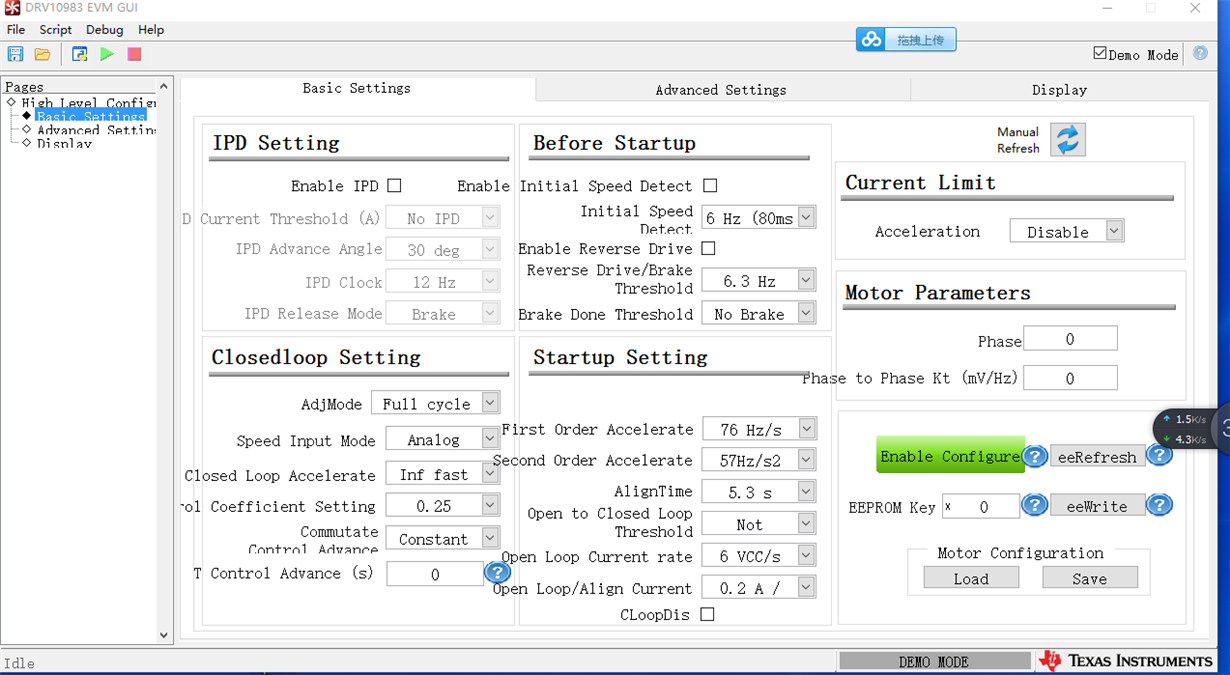Click the eeWrite button
Screen dimensions: 1230x675
click(1097, 506)
